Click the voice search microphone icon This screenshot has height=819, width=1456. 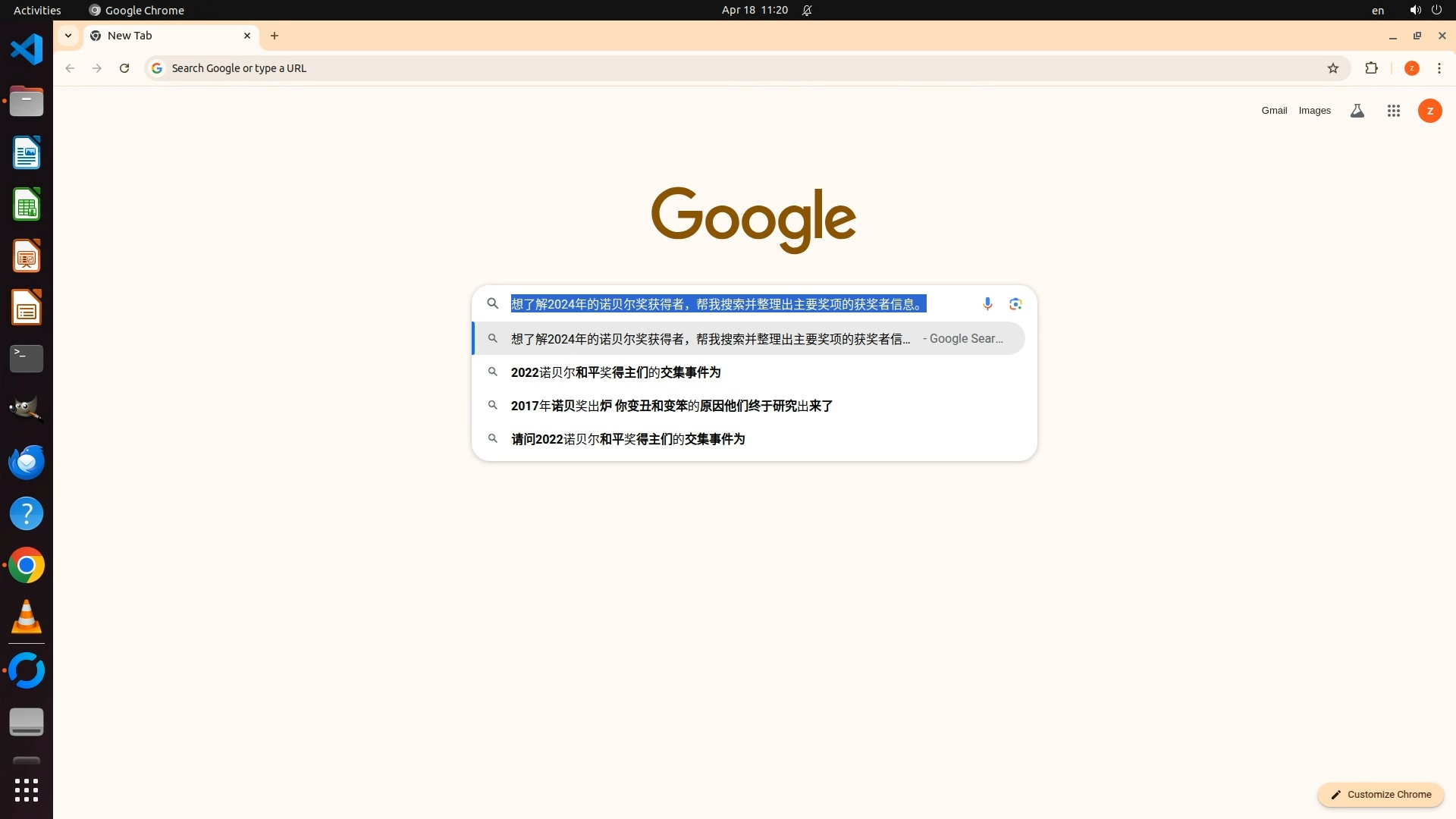coord(987,304)
